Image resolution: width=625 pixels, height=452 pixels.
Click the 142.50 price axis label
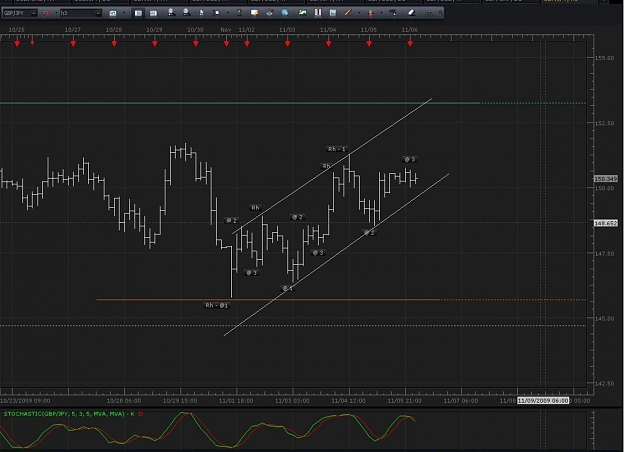(604, 384)
